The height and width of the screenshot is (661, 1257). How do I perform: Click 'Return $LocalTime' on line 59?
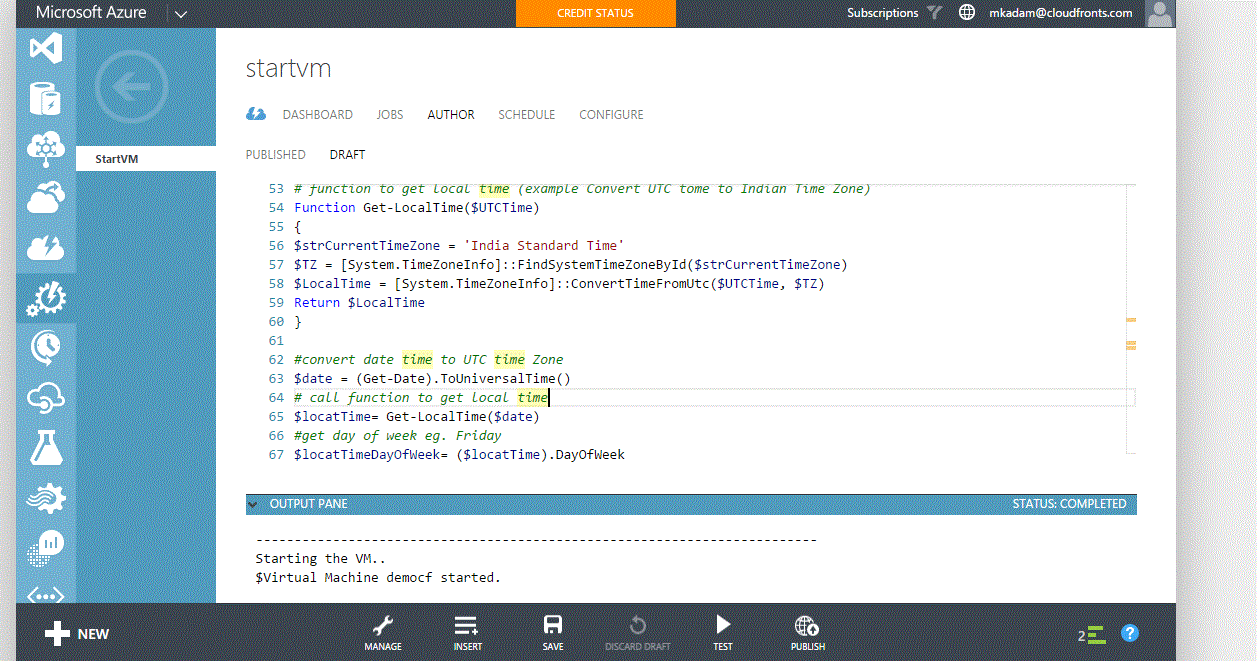(359, 303)
